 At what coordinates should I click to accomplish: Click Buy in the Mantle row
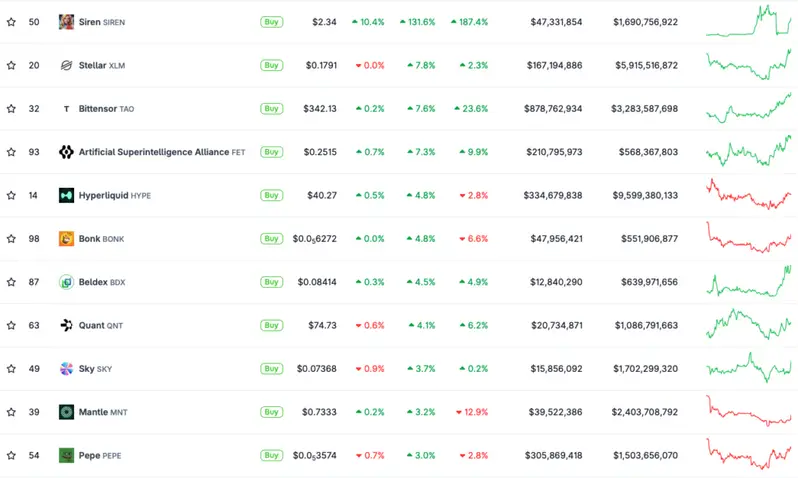tap(271, 412)
